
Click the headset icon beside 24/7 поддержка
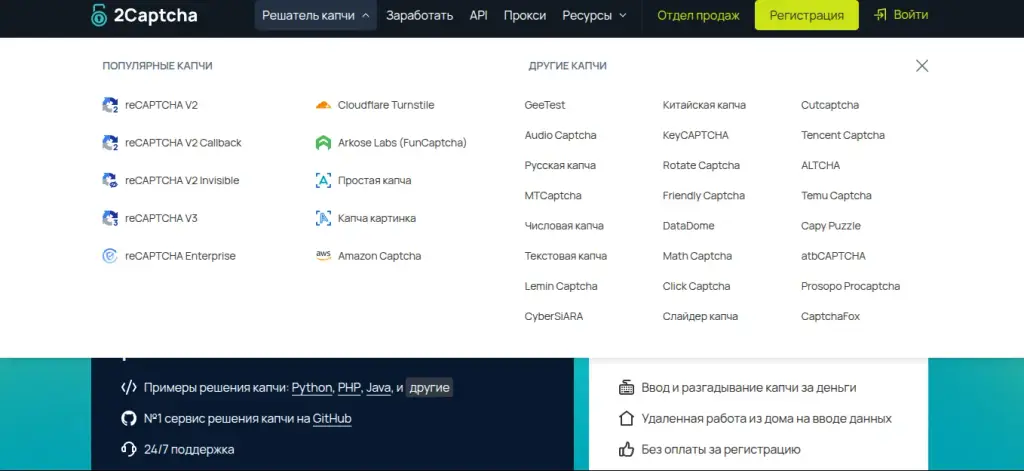pos(129,449)
